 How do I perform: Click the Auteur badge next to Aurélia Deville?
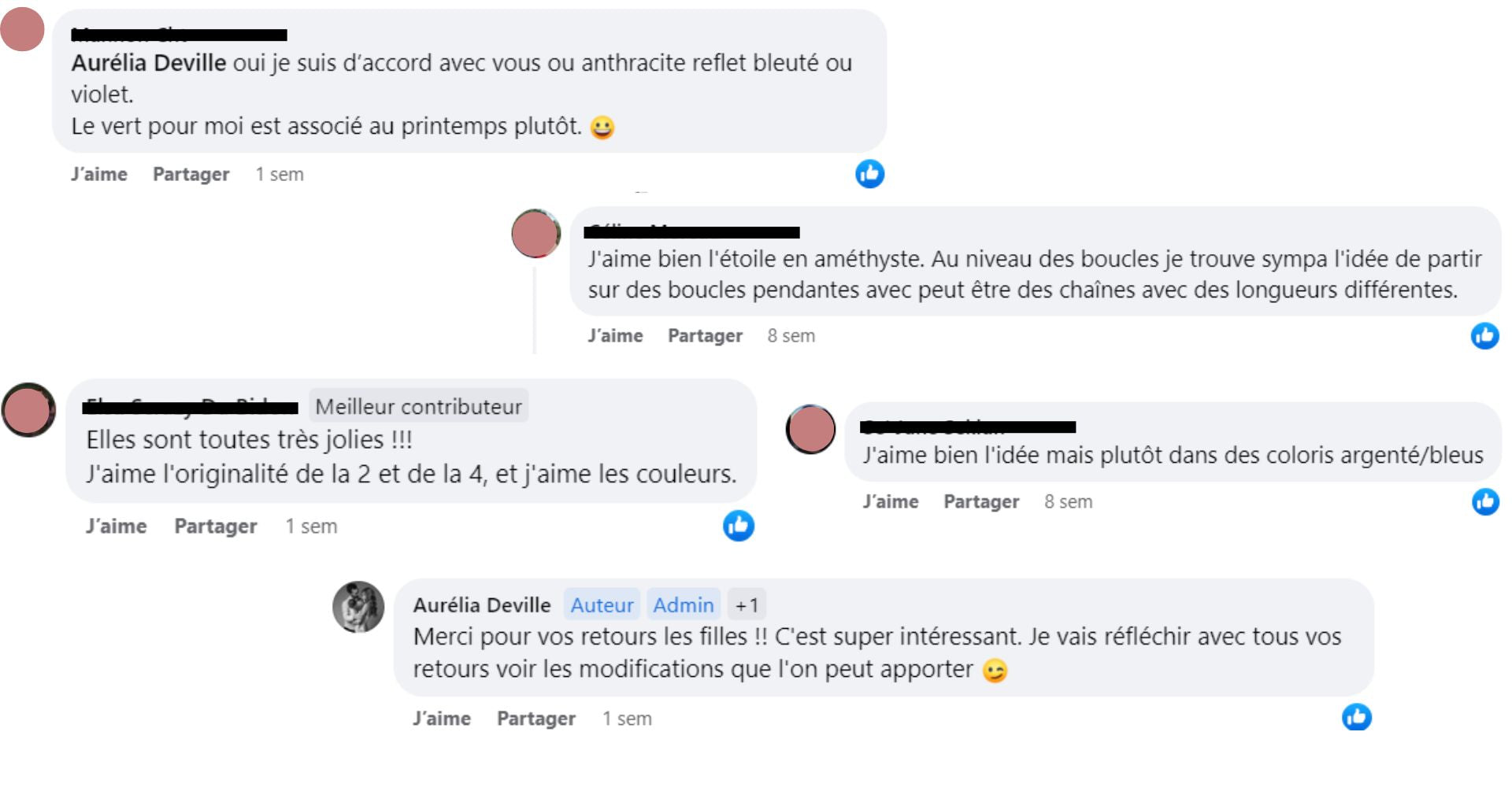coord(602,604)
